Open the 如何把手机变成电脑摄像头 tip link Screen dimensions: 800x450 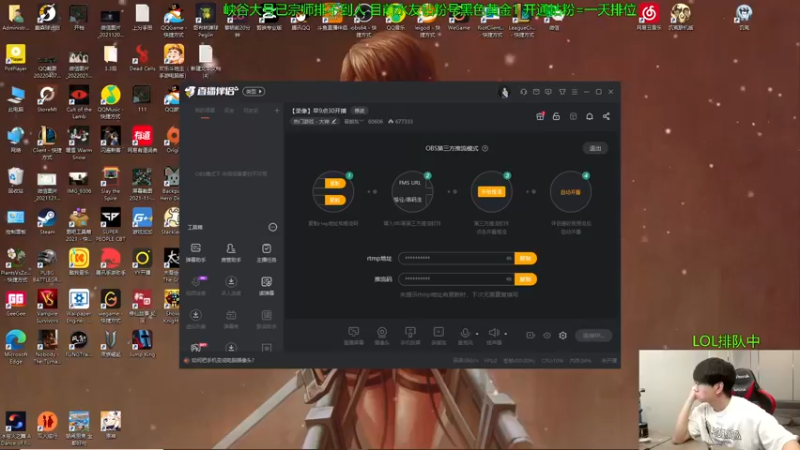pyautogui.click(x=222, y=360)
